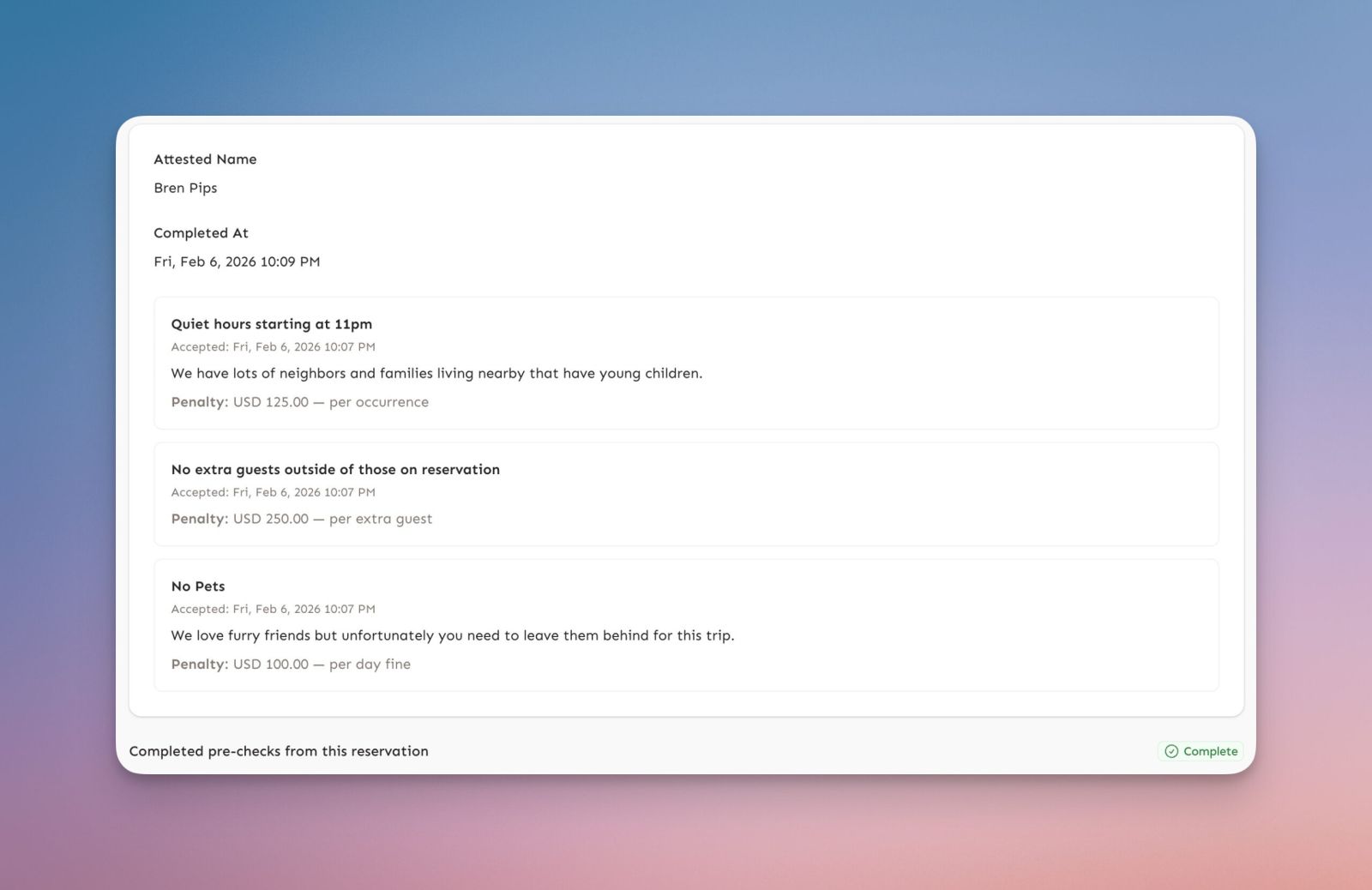Click accepted timestamp under No extra guests

273,492
